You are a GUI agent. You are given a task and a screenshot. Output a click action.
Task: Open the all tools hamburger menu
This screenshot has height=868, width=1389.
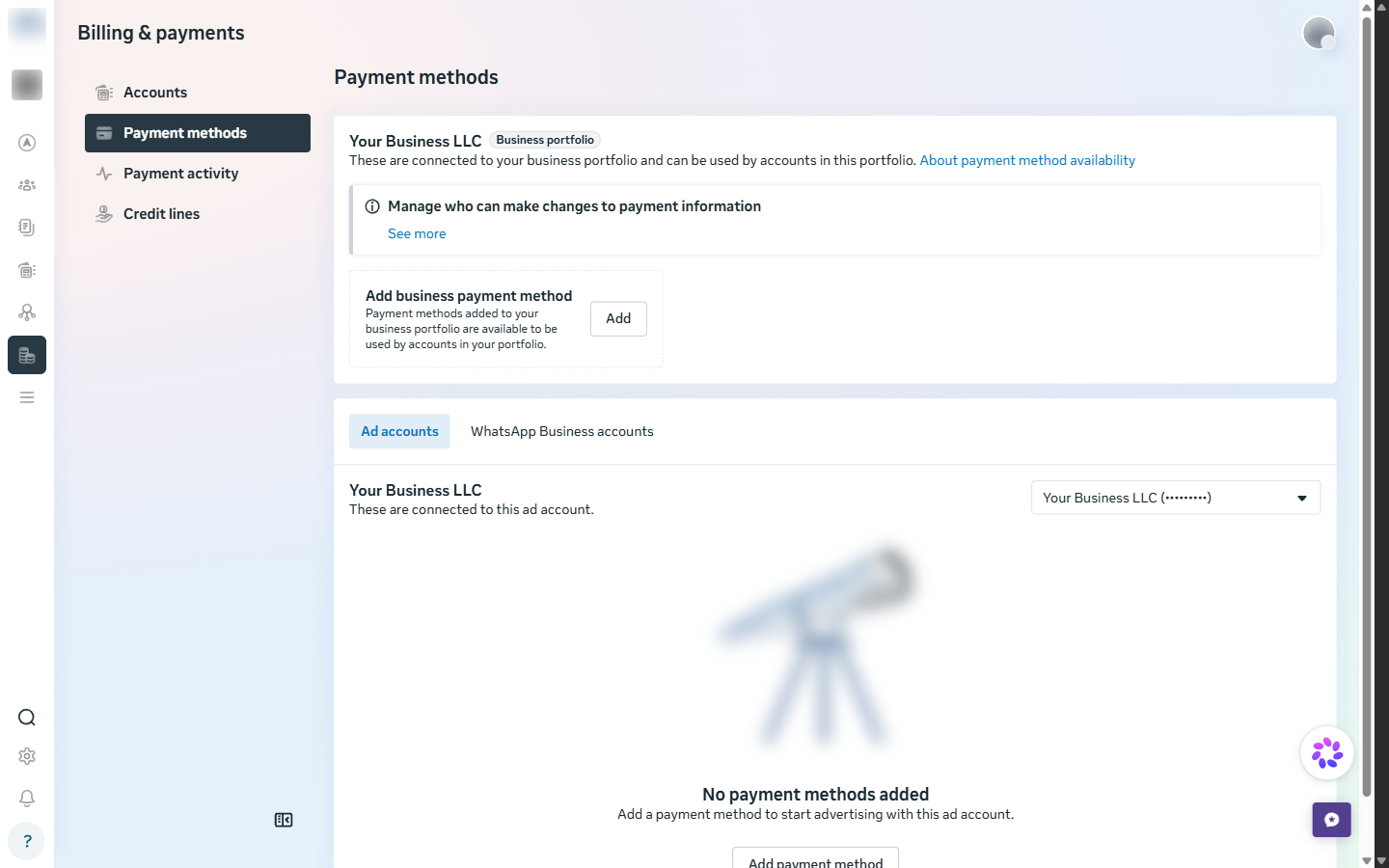(27, 397)
